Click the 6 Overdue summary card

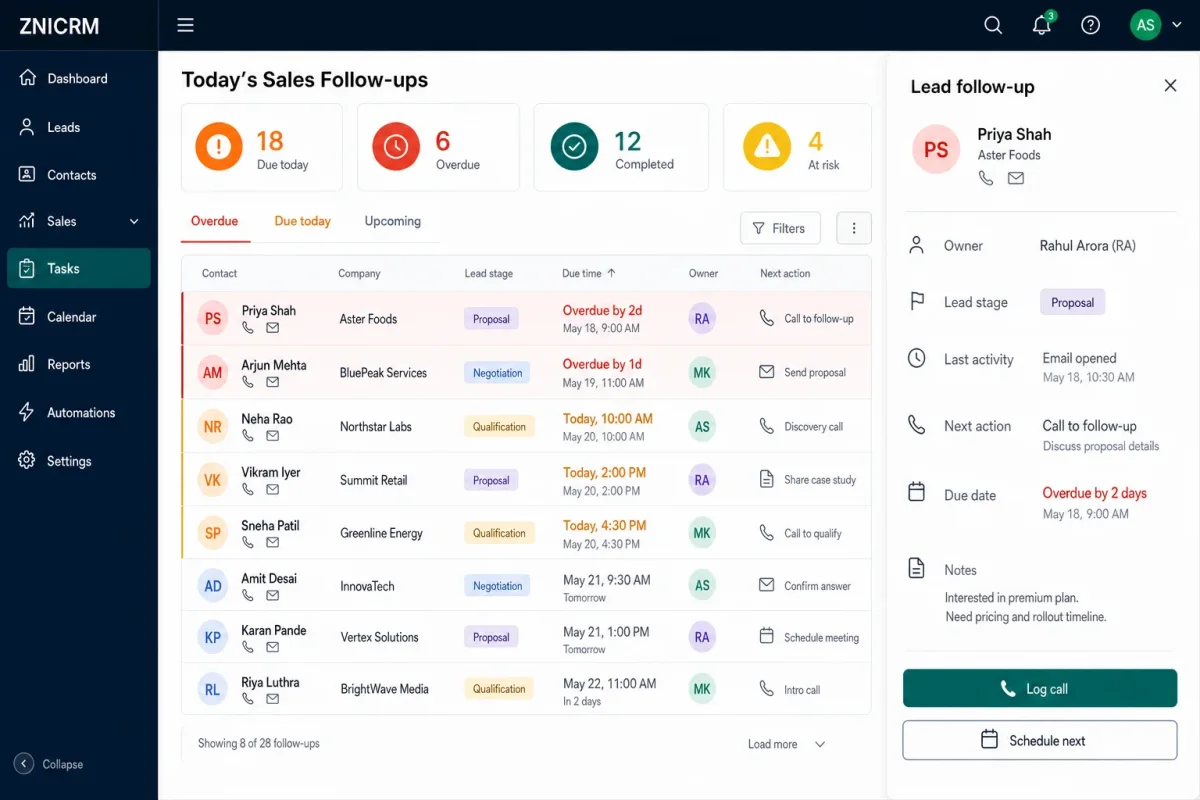(438, 148)
